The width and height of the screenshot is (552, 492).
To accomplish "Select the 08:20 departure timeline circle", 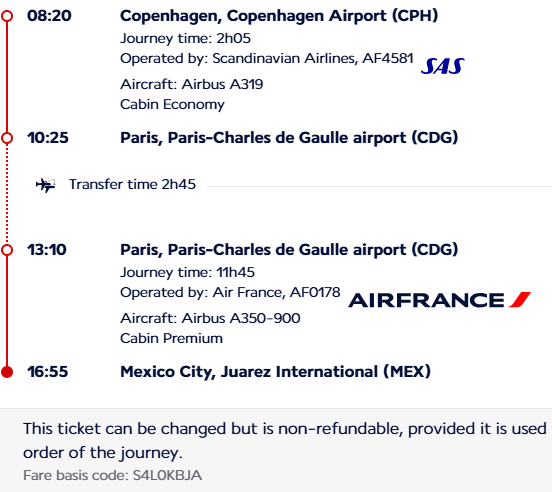I will coord(7,16).
